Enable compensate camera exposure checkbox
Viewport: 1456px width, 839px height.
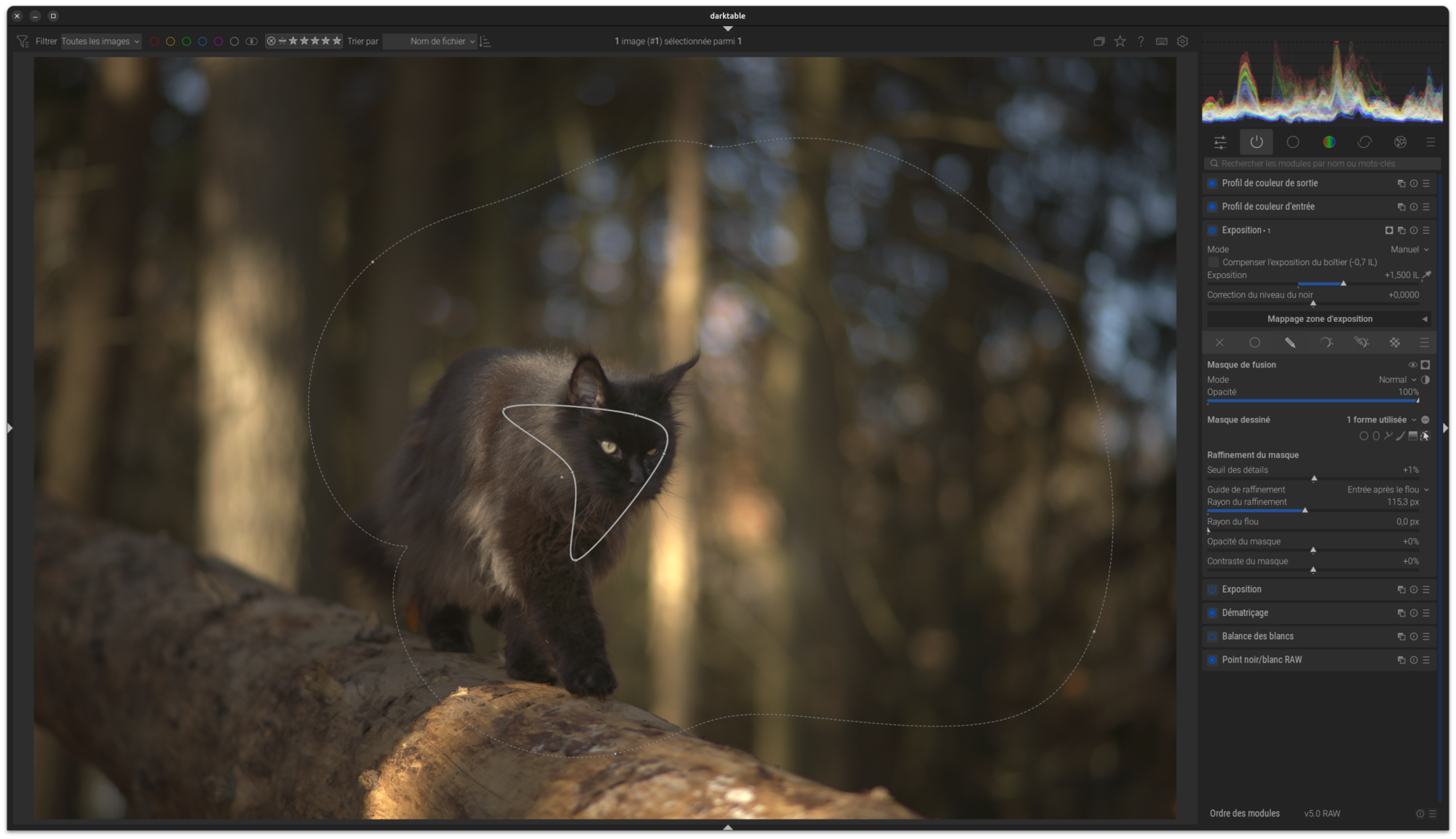tap(1213, 262)
